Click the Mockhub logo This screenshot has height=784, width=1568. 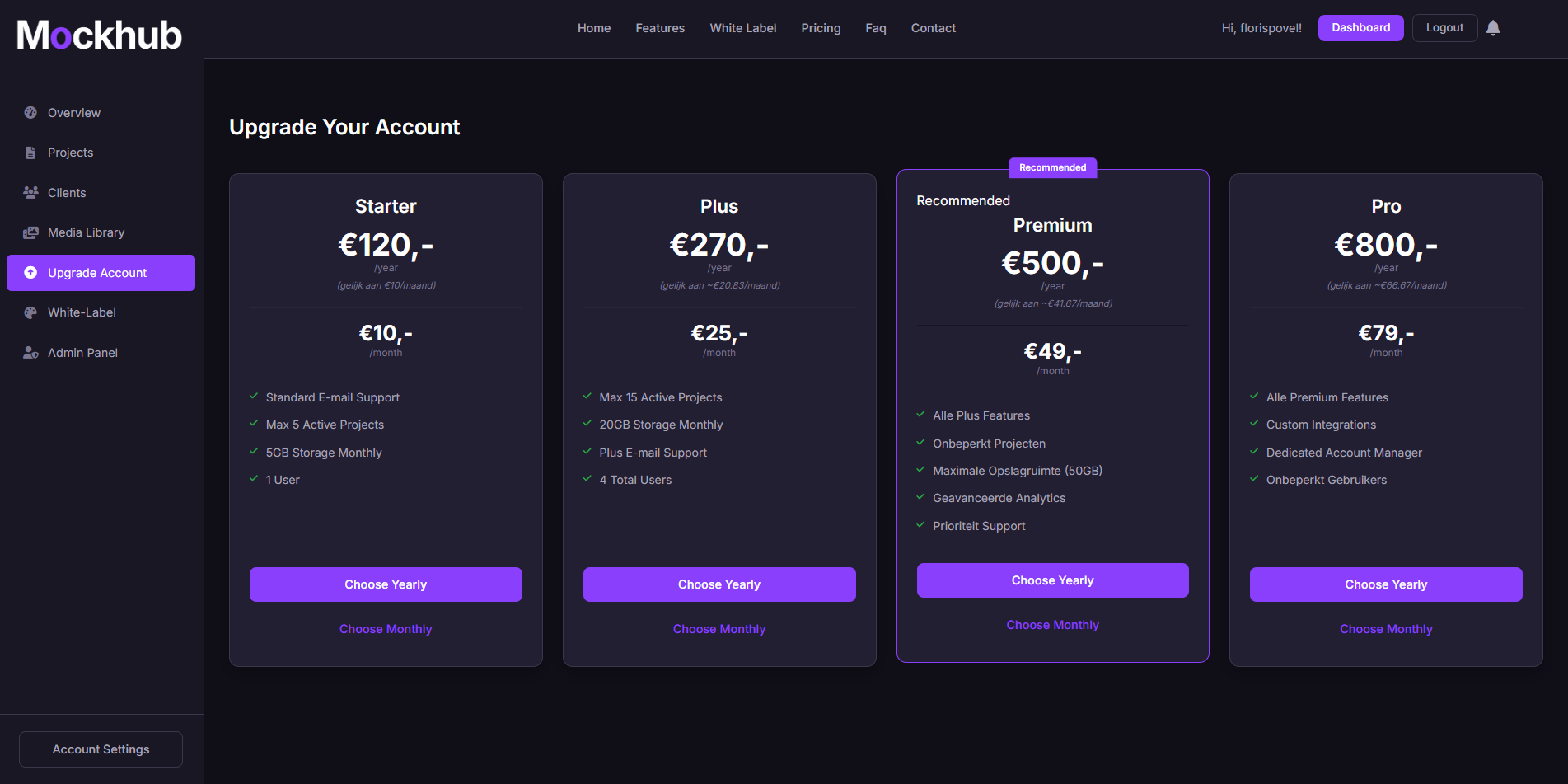98,34
